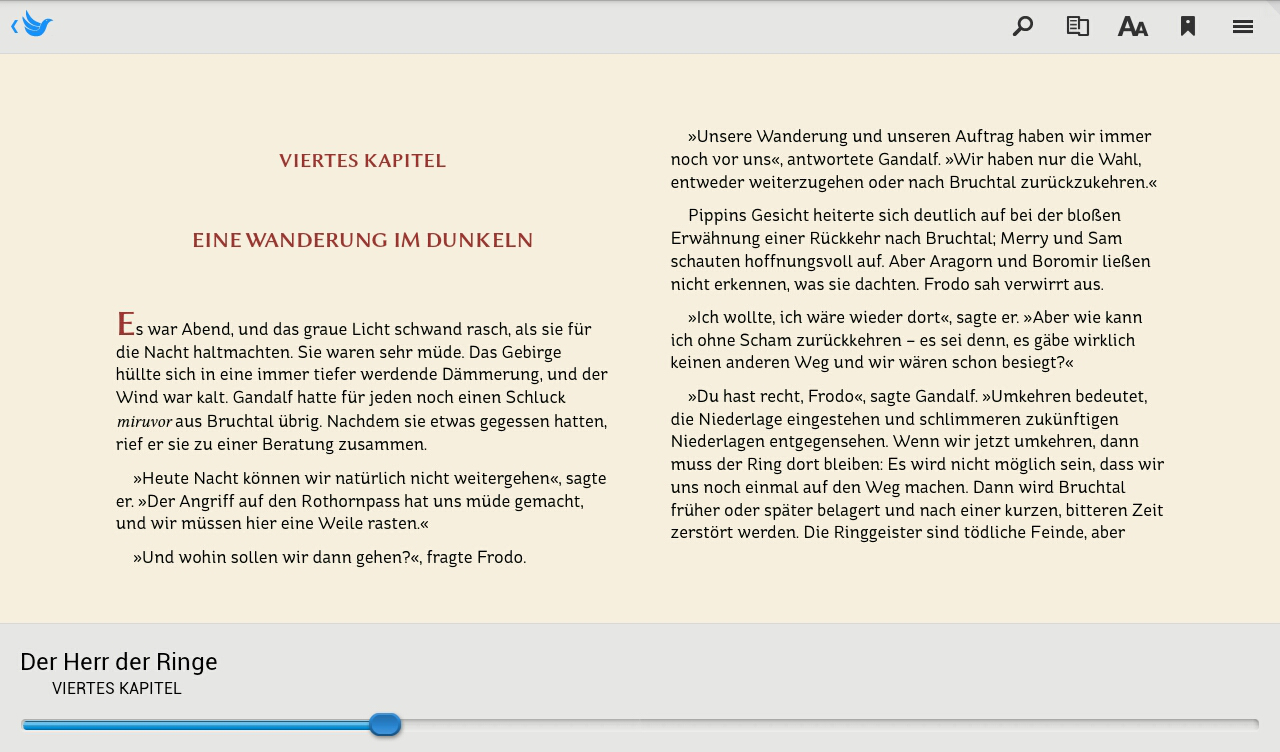
Task: Click the line 'zerstört werden. Die Ringgeister sind'
Action: (x=898, y=533)
